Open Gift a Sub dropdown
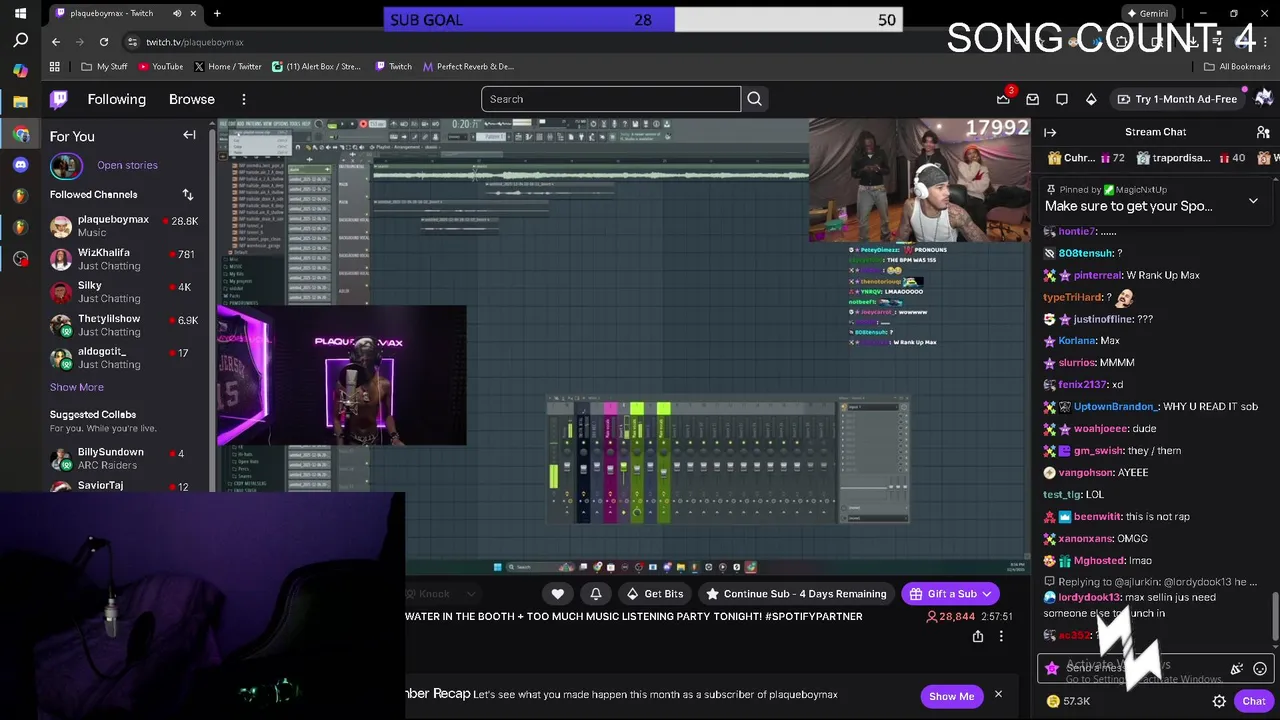The width and height of the screenshot is (1280, 720). click(x=949, y=594)
